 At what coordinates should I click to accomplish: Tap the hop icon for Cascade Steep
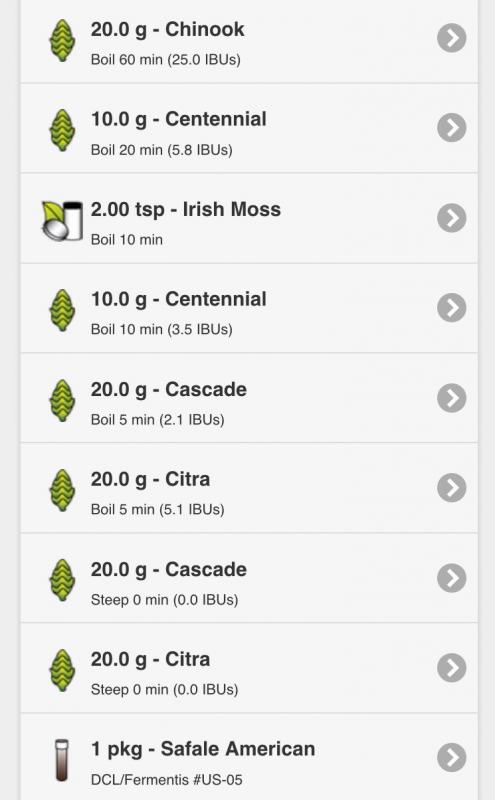click(x=62, y=580)
